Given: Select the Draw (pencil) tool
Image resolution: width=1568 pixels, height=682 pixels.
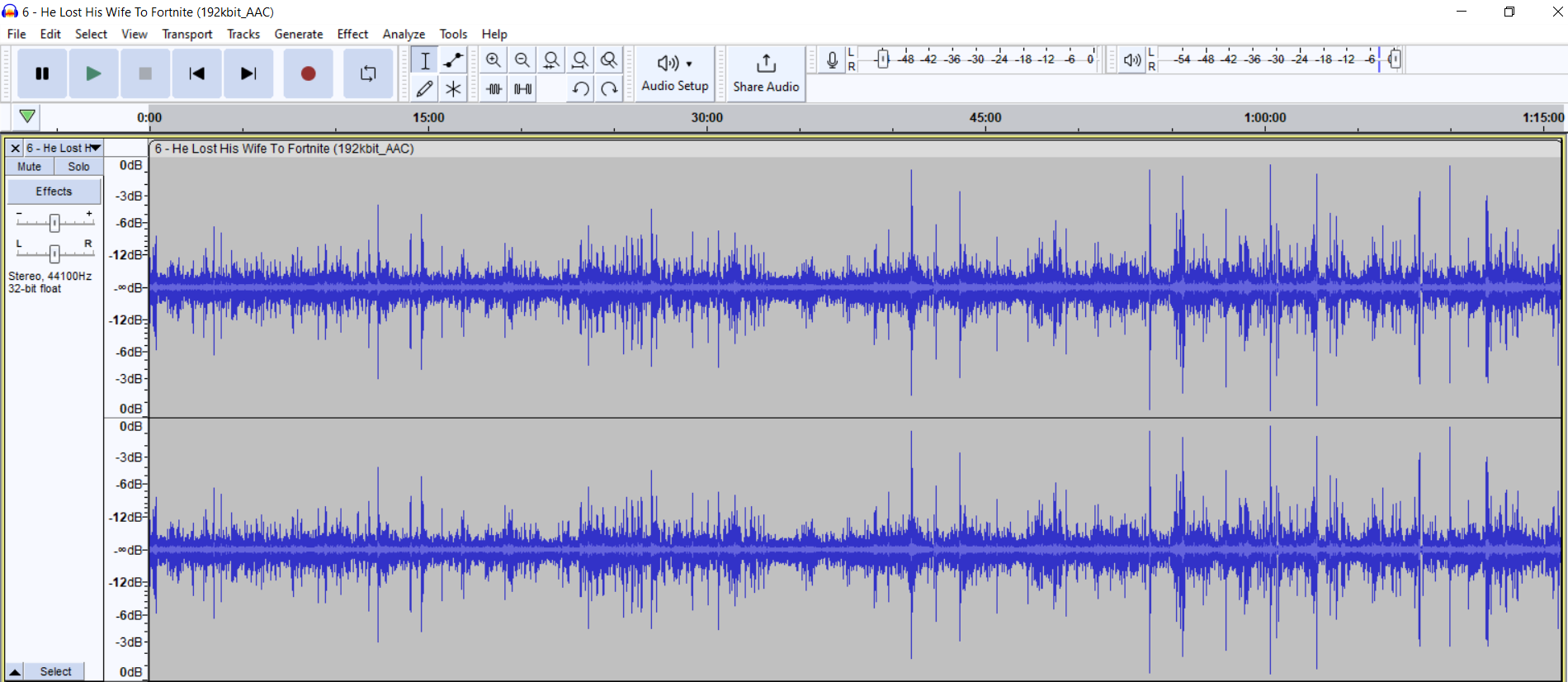Looking at the screenshot, I should coord(425,88).
